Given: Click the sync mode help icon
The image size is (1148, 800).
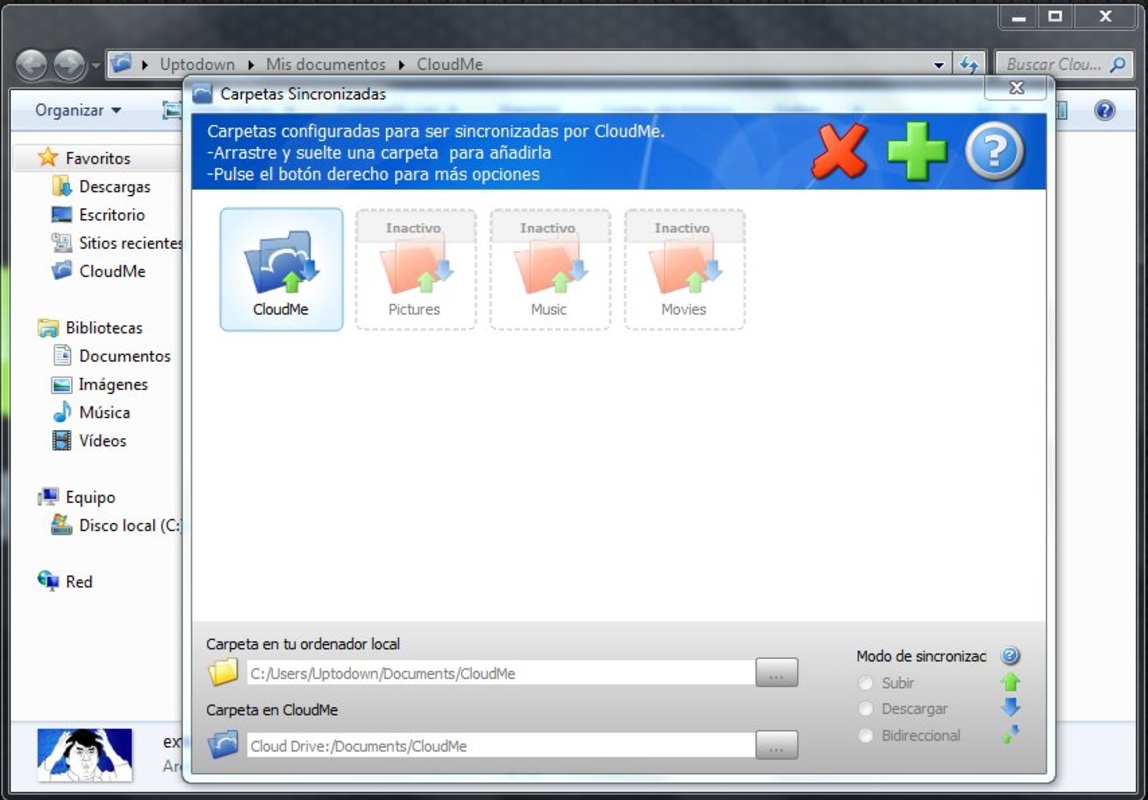Looking at the screenshot, I should [x=1010, y=655].
